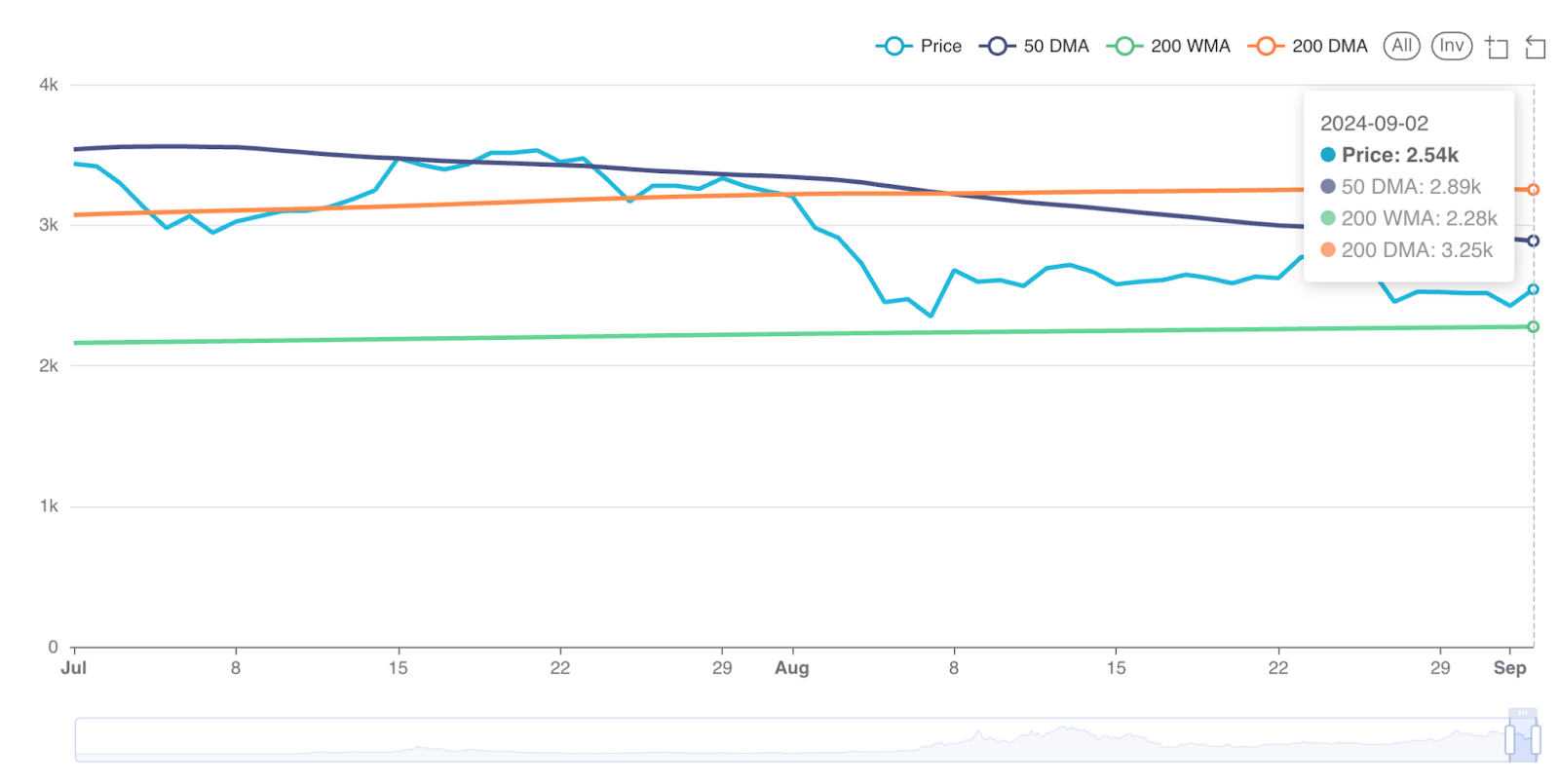Click the 50 DMA end marker circle
The width and height of the screenshot is (1559, 784).
click(x=1533, y=241)
